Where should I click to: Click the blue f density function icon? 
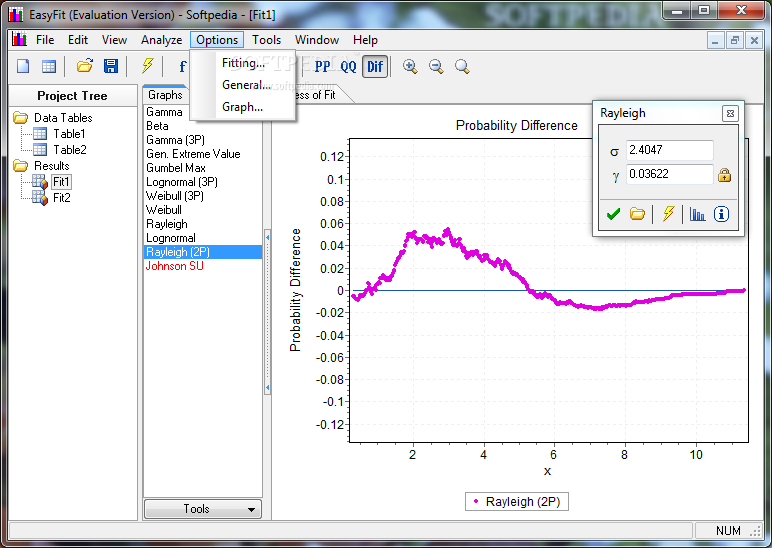coord(182,66)
